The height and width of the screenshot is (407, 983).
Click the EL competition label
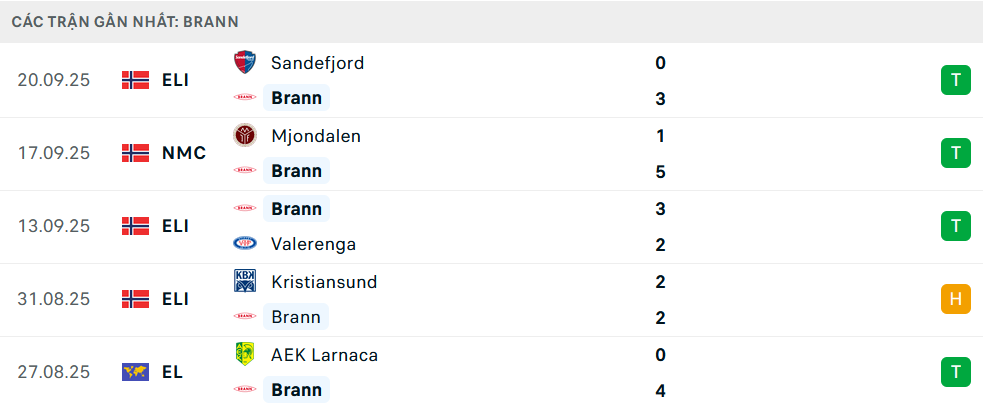point(172,372)
